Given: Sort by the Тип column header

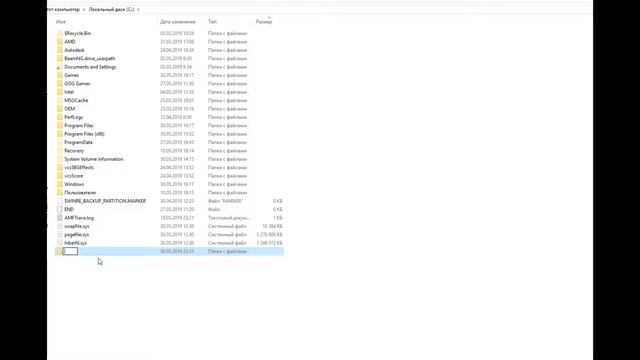Looking at the screenshot, I should coord(212,22).
